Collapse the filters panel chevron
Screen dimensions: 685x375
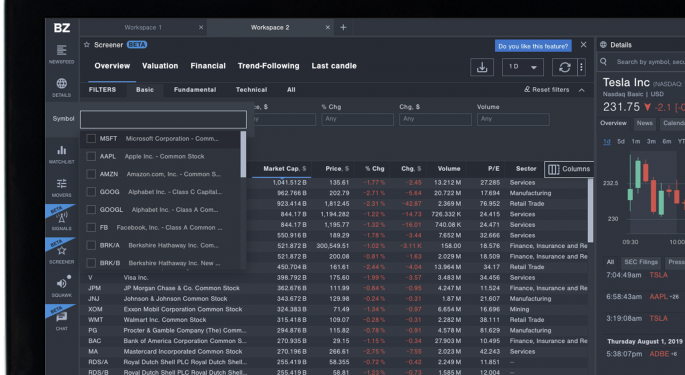[581, 90]
